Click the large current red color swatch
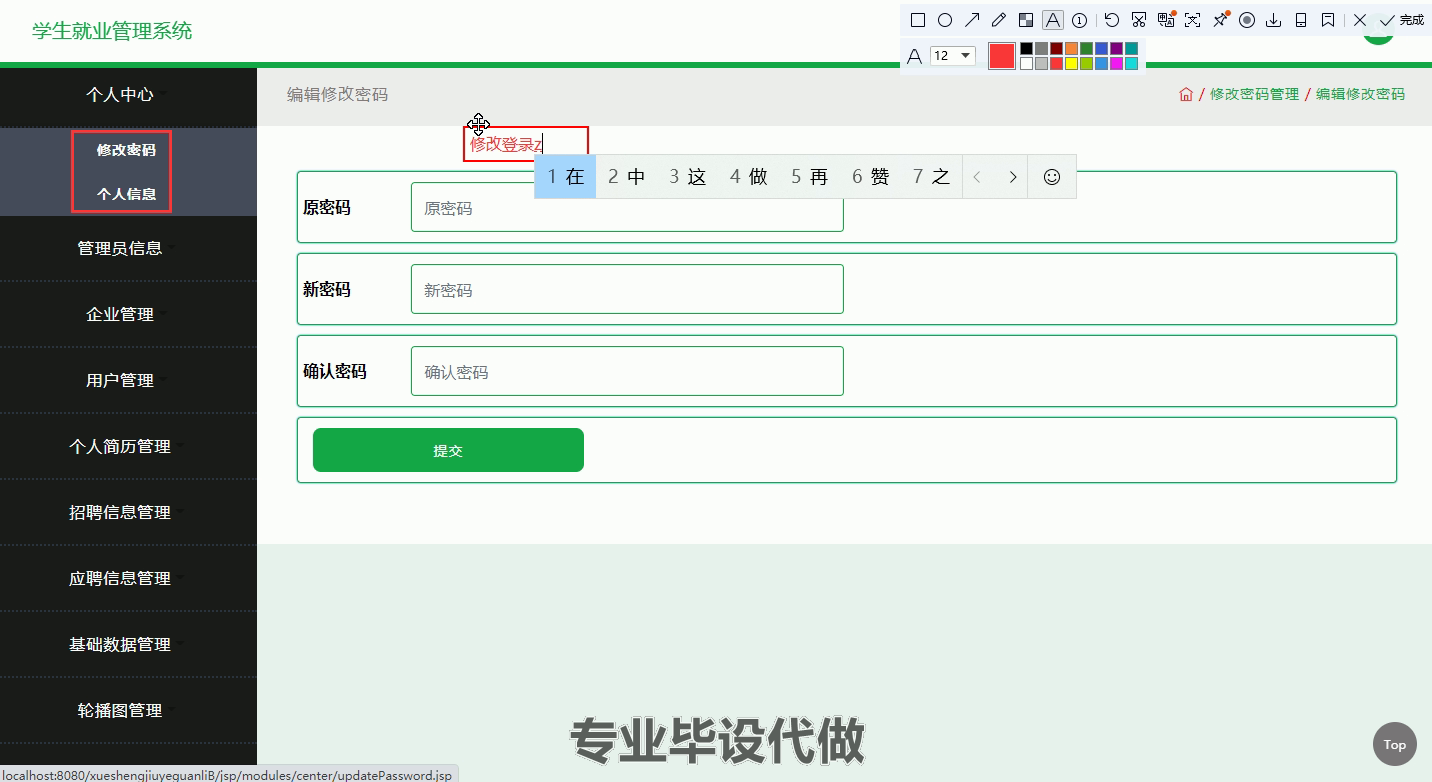This screenshot has height=782, width=1432. tap(1002, 56)
